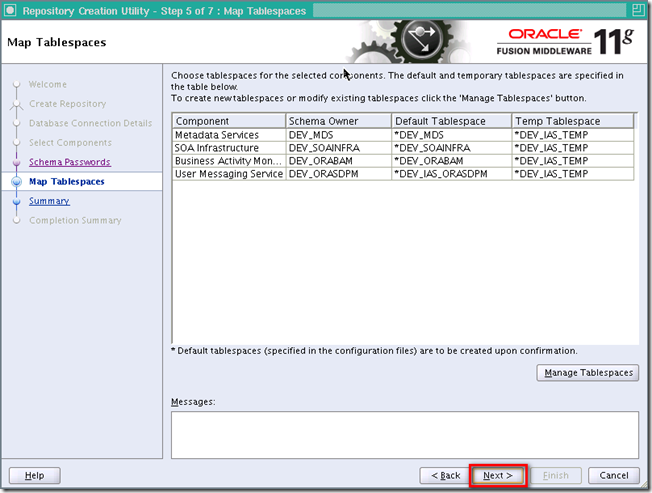Open the *DEV_ORABAM default tablespace cell
The image size is (652, 493).
point(452,161)
